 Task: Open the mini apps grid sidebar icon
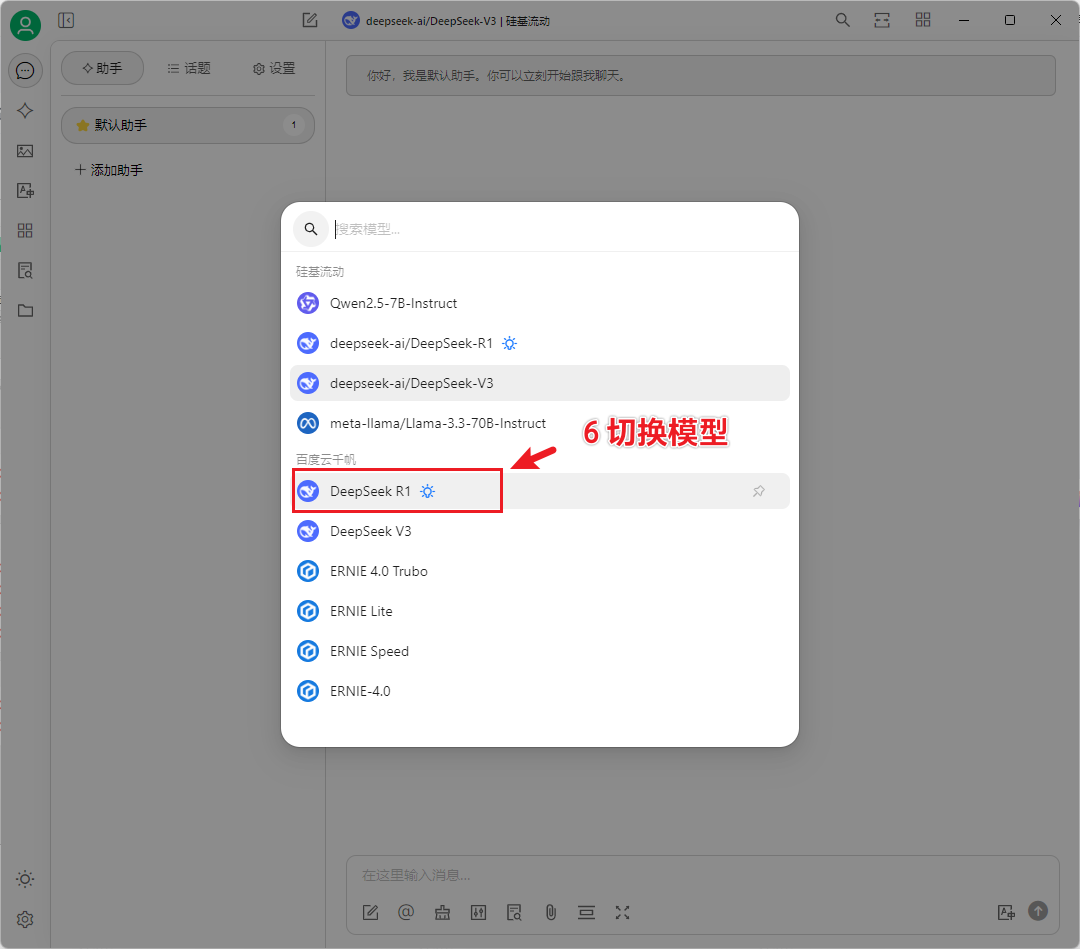(x=25, y=231)
